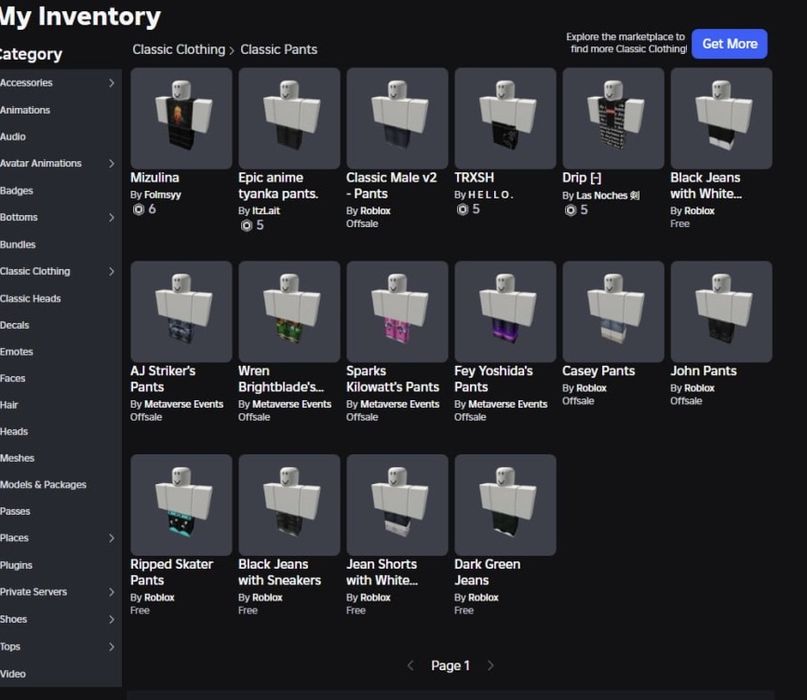
Task: Click the Robux icon under Mizulina
Action: tap(138, 209)
